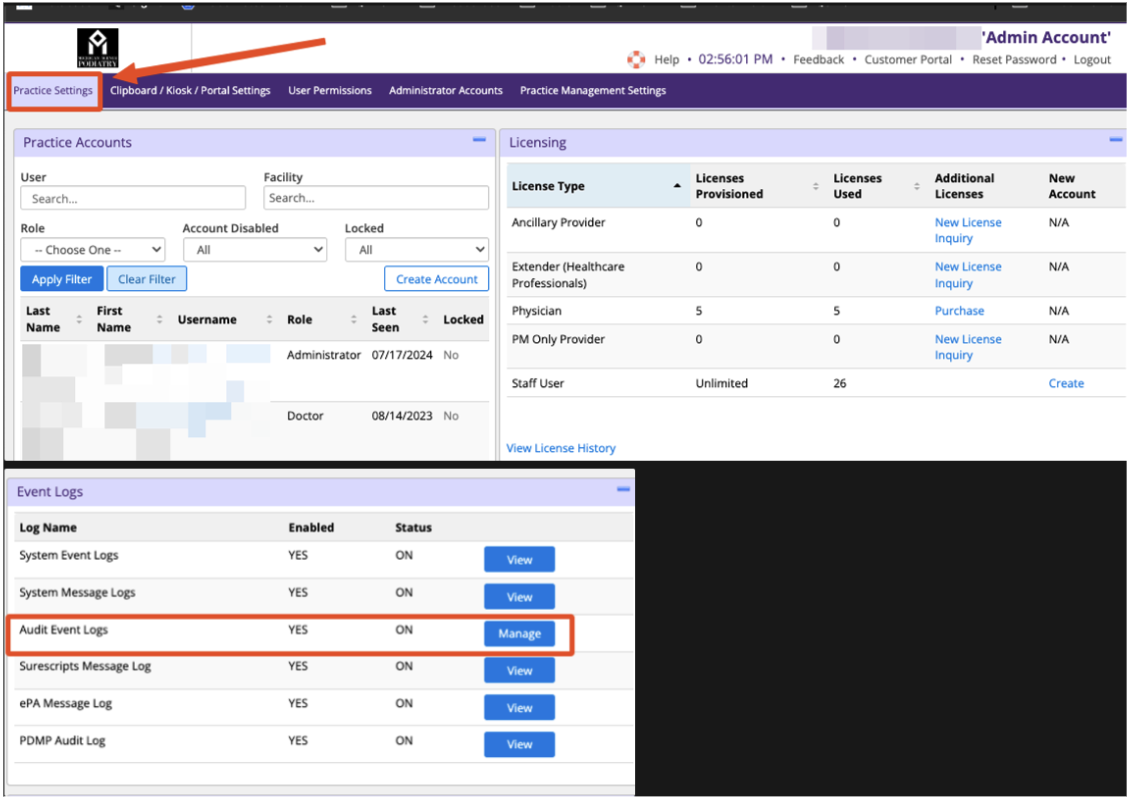
Task: Click the Help lifebuoy icon
Action: [636, 60]
